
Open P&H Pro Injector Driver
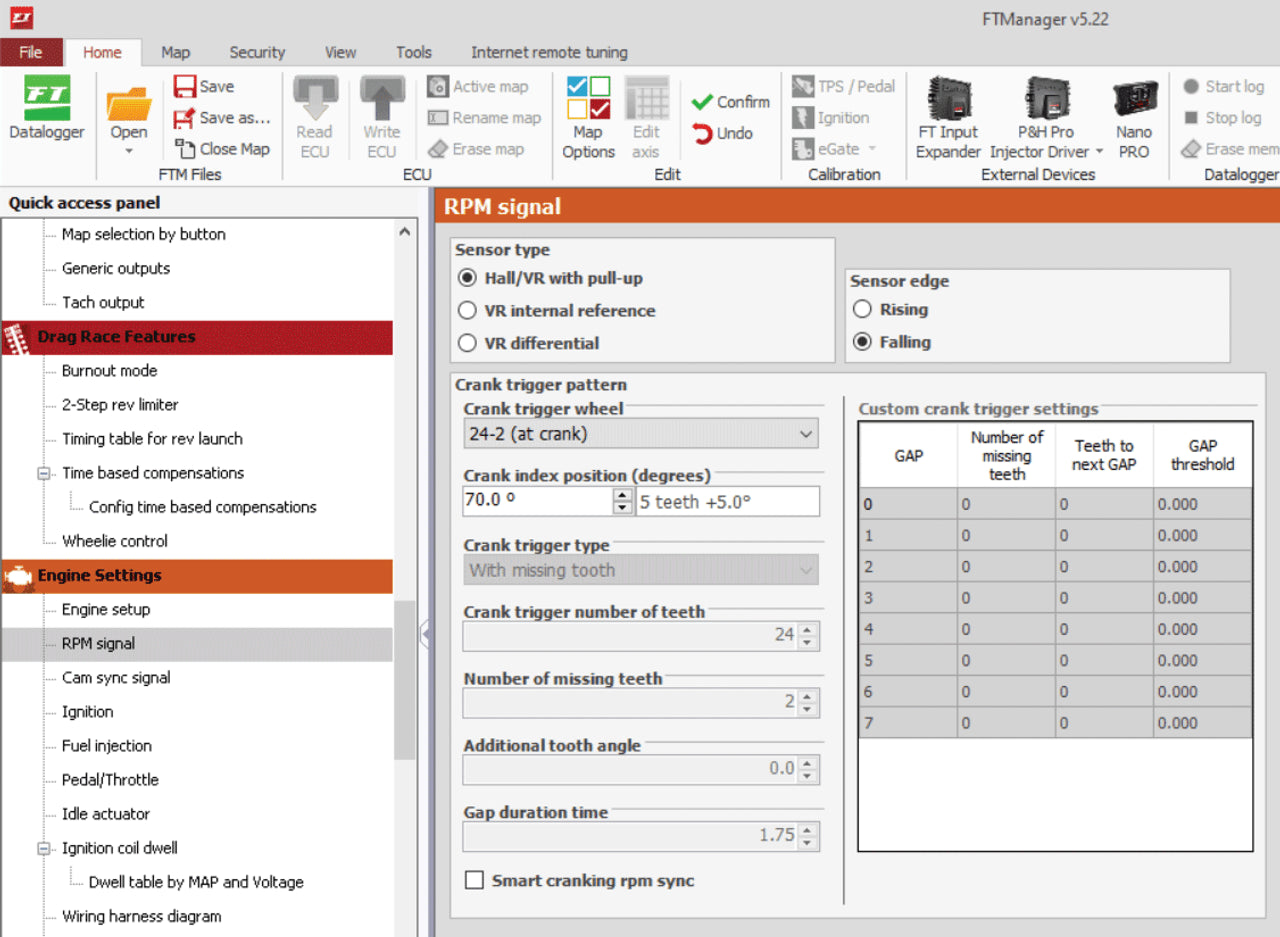click(x=1046, y=117)
